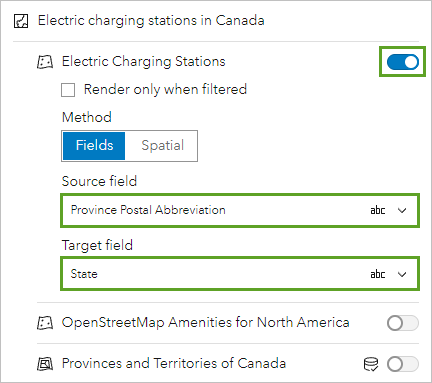432x383 pixels.
Task: Click the layer icon for OpenStreetMap Amenities
Action: click(x=45, y=323)
